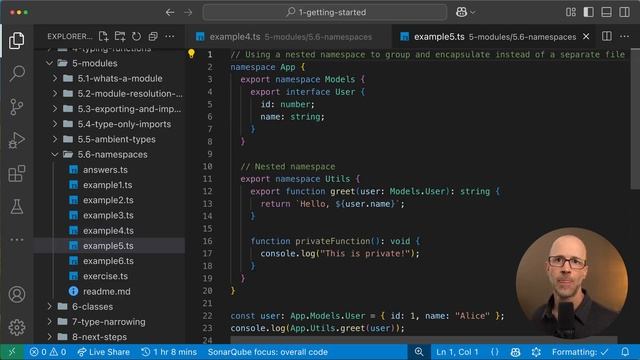The width and height of the screenshot is (640, 360).
Task: Collapse all folders in Explorer
Action: click(x=153, y=36)
